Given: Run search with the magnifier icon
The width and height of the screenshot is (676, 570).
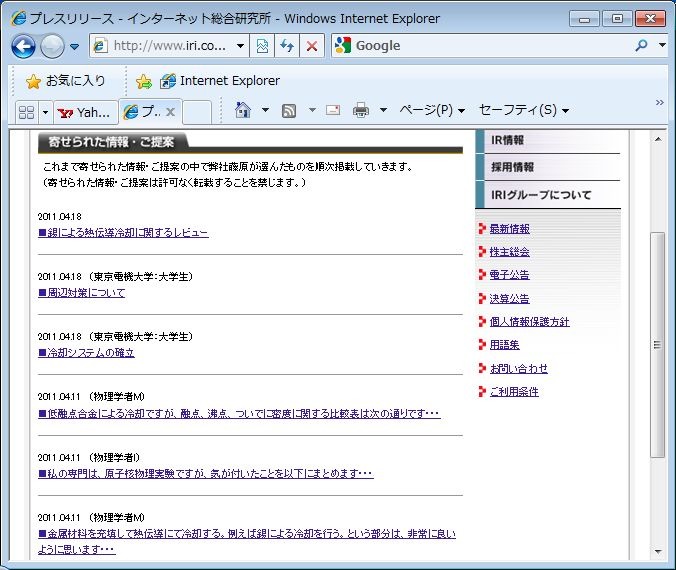Looking at the screenshot, I should pyautogui.click(x=642, y=45).
